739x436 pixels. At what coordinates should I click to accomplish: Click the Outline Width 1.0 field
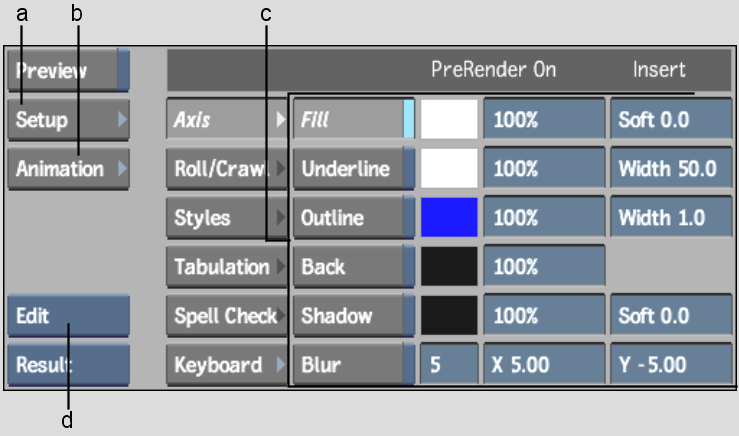pos(671,217)
